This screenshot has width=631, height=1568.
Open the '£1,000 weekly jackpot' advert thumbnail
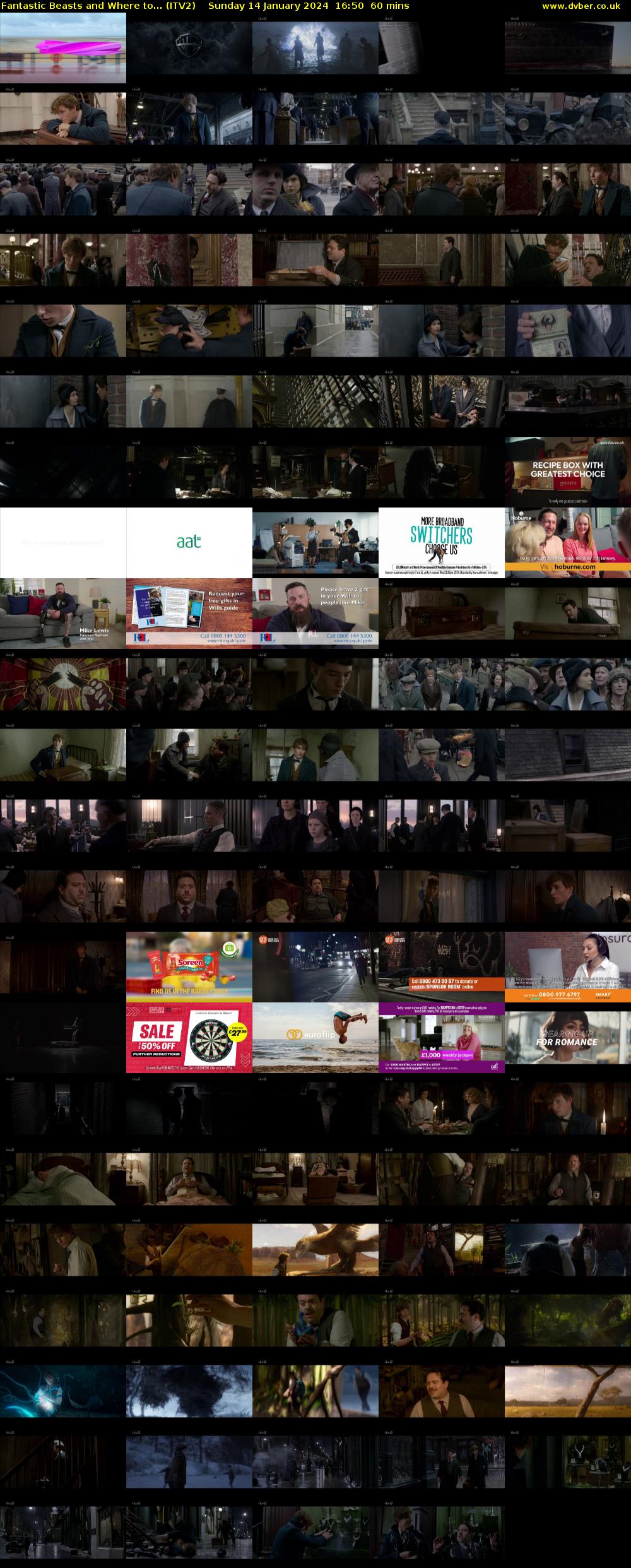pyautogui.click(x=442, y=1038)
